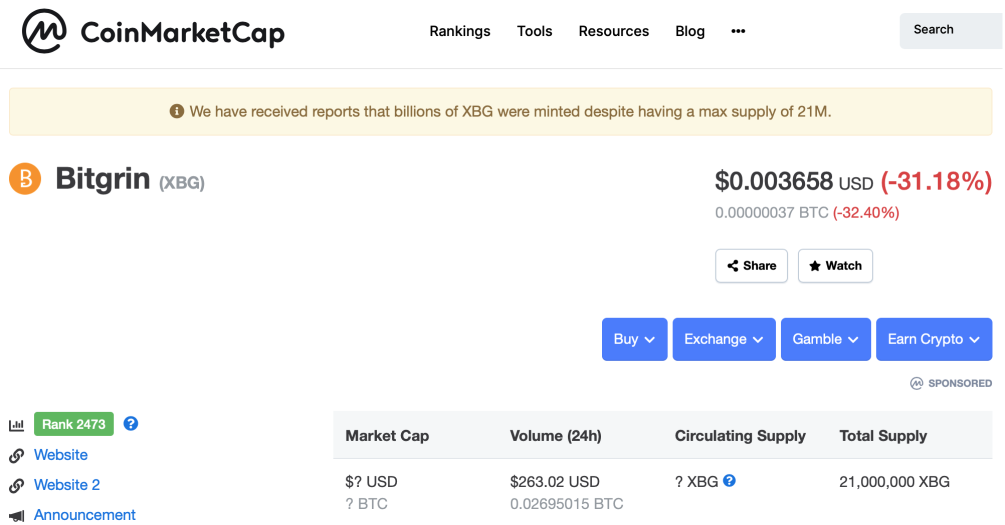Image resolution: width=1005 pixels, height=525 pixels.
Task: Open the help icon beside Rank 2473
Action: click(x=131, y=424)
